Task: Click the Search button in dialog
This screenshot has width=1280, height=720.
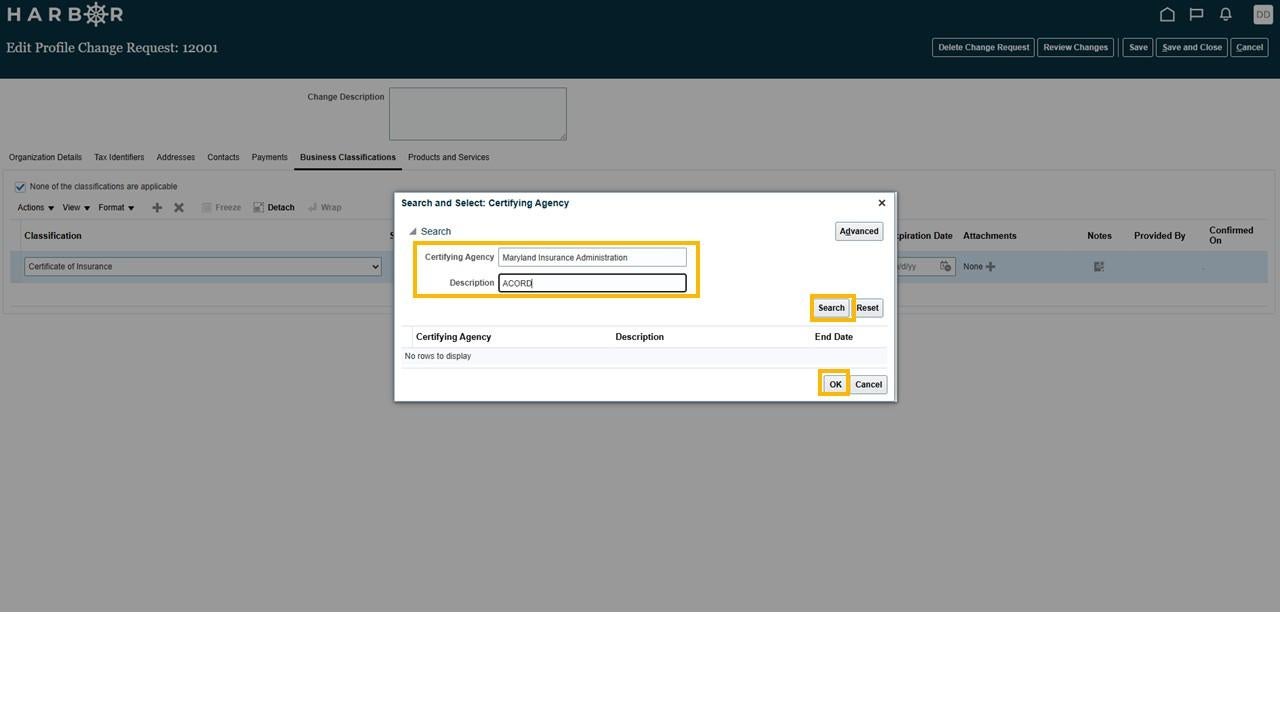Action: click(x=832, y=308)
